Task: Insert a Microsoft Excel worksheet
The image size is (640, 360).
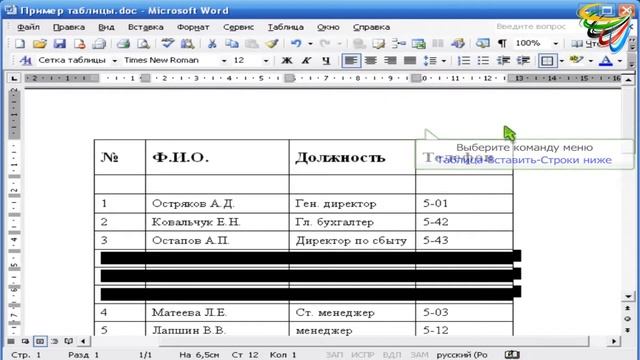Action: 418,43
